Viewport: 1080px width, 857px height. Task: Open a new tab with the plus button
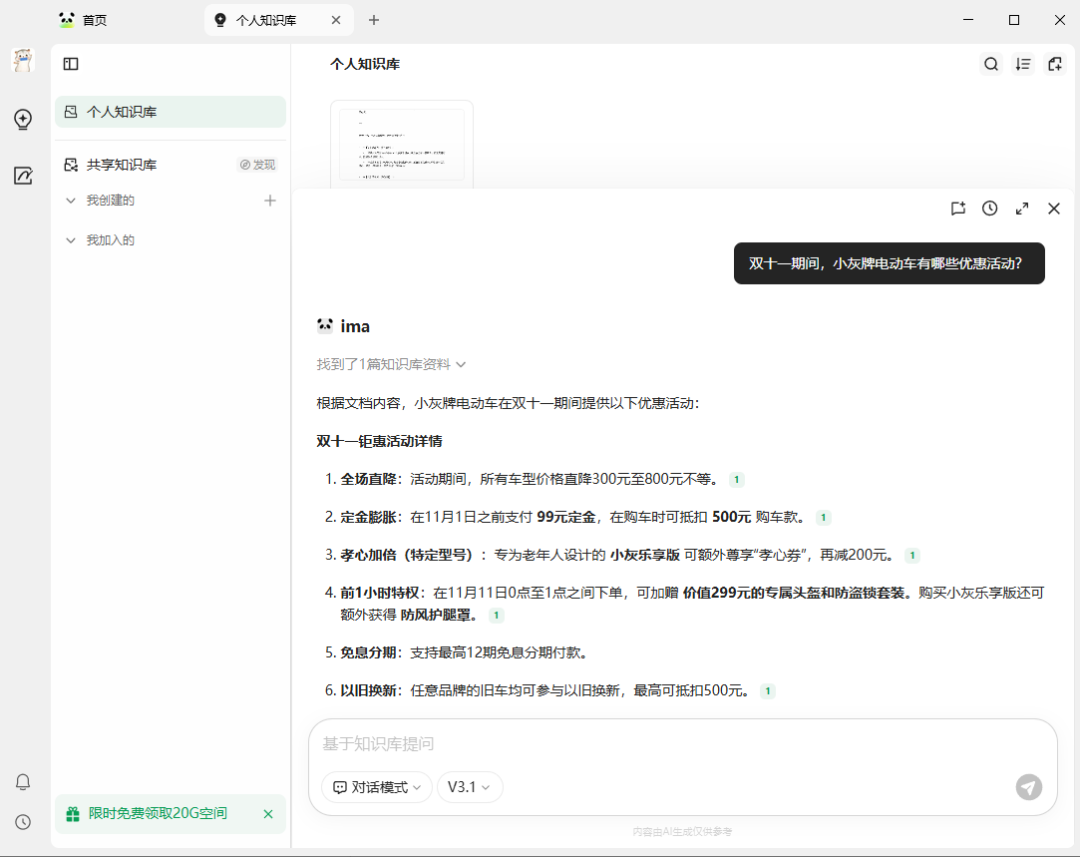[373, 20]
